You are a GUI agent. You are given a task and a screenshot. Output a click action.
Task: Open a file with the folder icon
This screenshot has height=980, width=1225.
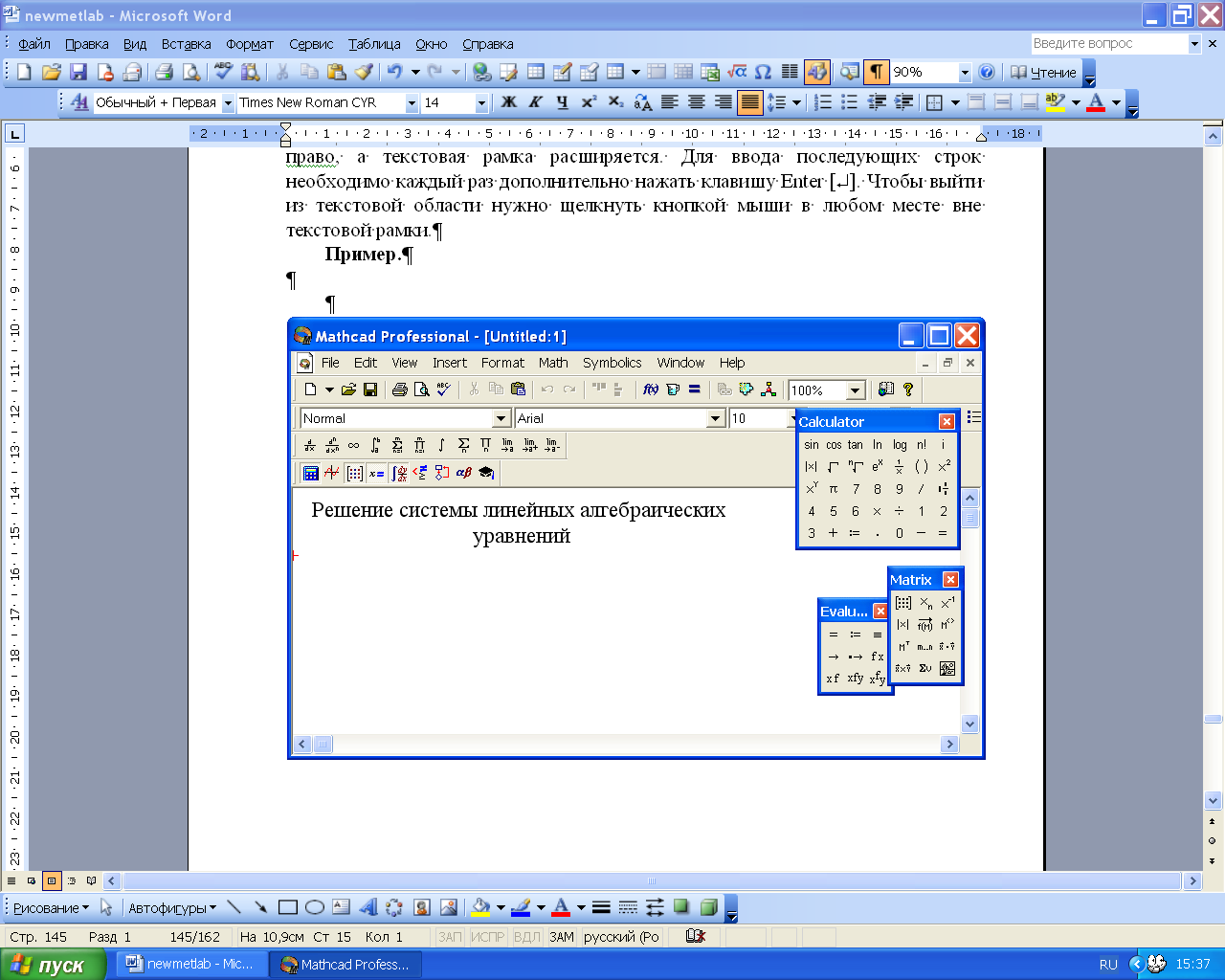pos(52,72)
